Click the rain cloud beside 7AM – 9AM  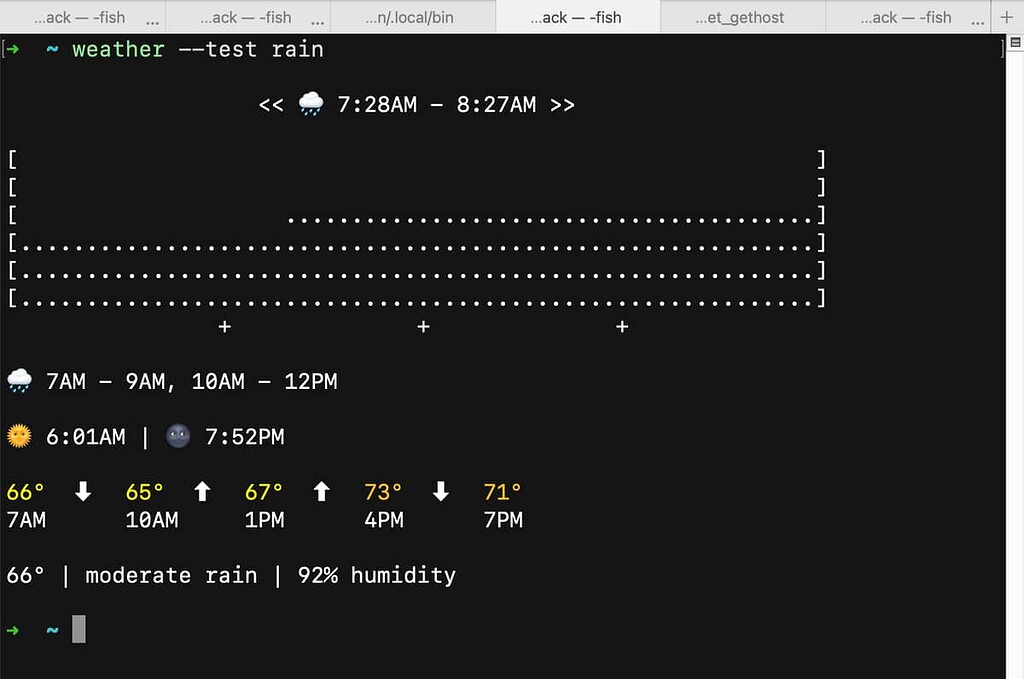19,381
